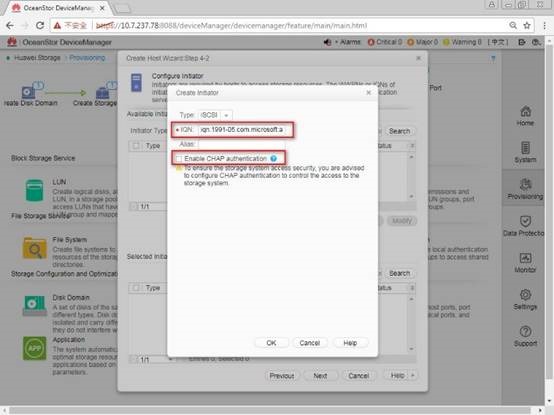
Task: Toggle select-all checkbox in Selected Initiators table
Action: (x=136, y=288)
